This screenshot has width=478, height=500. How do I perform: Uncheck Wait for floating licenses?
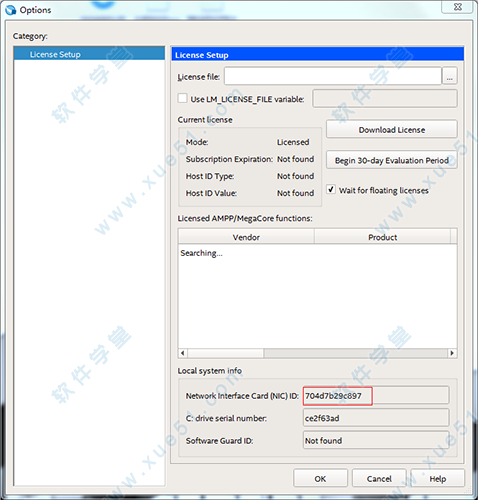point(331,189)
